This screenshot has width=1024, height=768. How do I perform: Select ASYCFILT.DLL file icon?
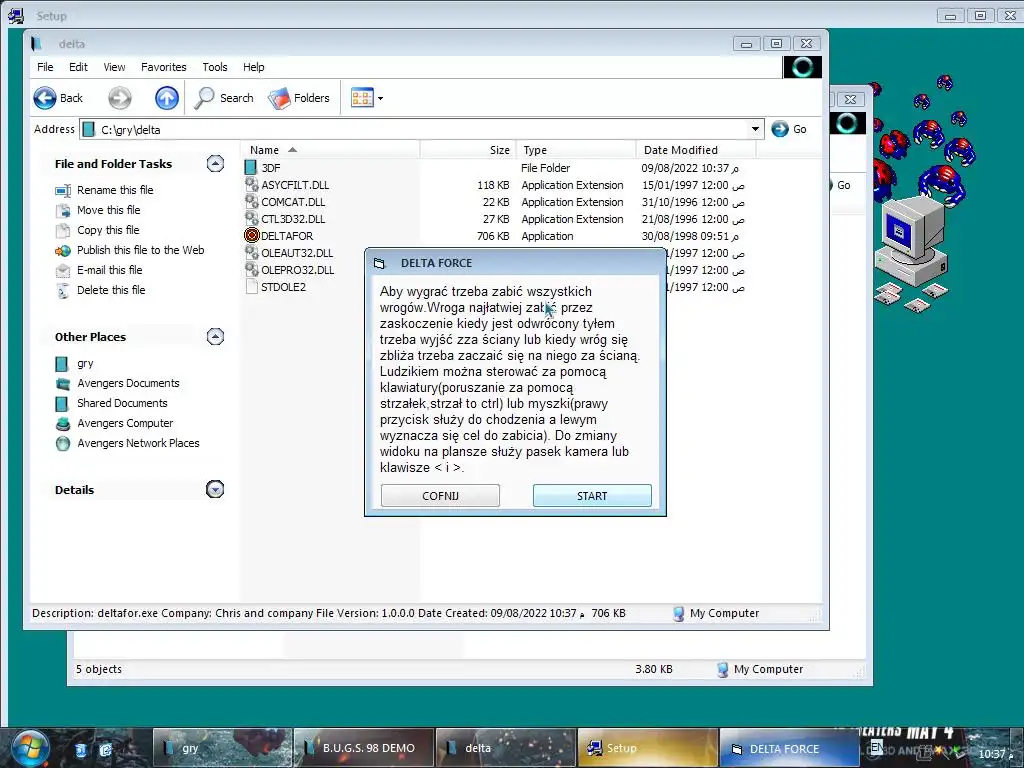pyautogui.click(x=251, y=185)
